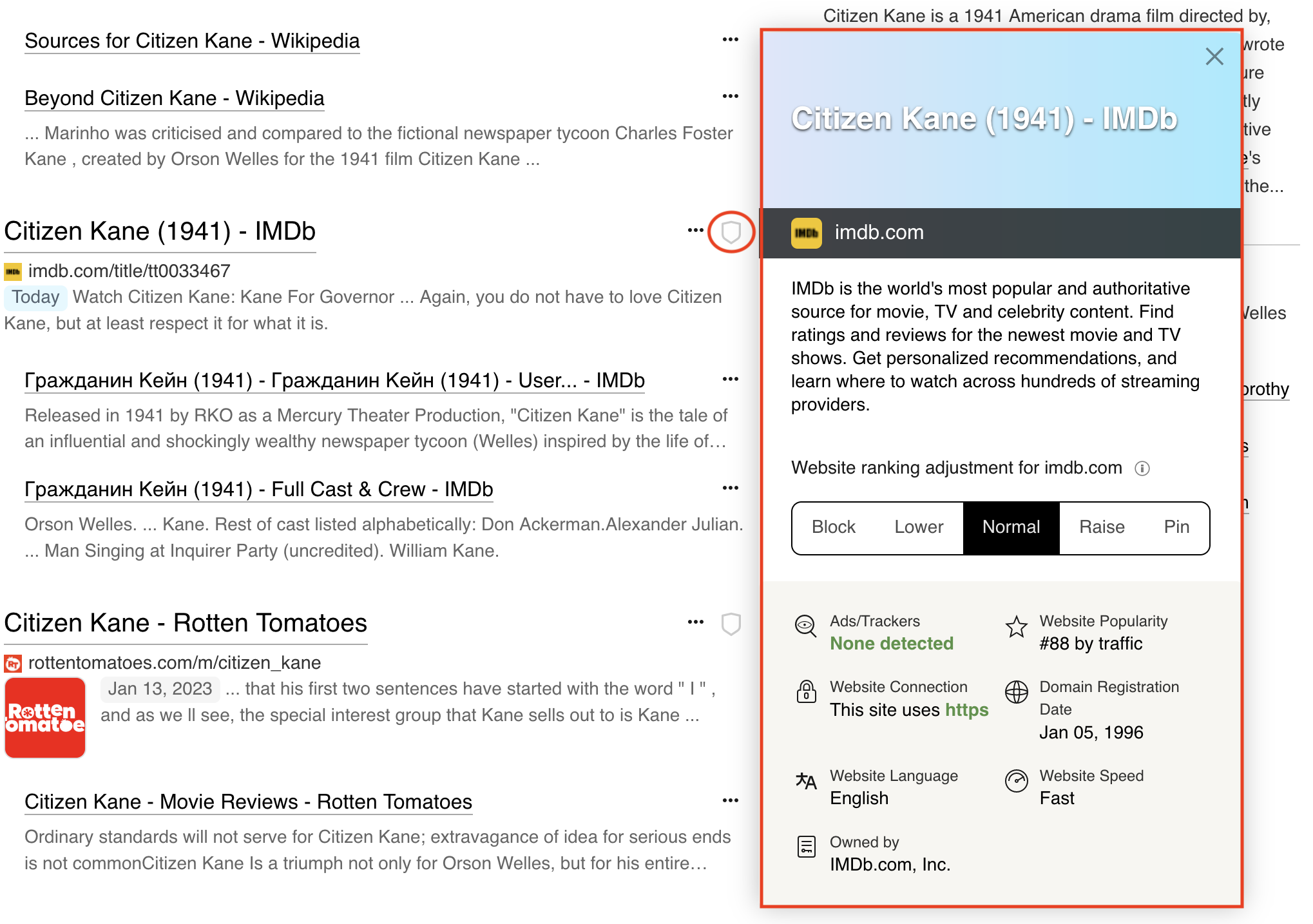Open the three-dot menu for Citizen Kane Movie Reviews
This screenshot has height=924, width=1313.
729,800
